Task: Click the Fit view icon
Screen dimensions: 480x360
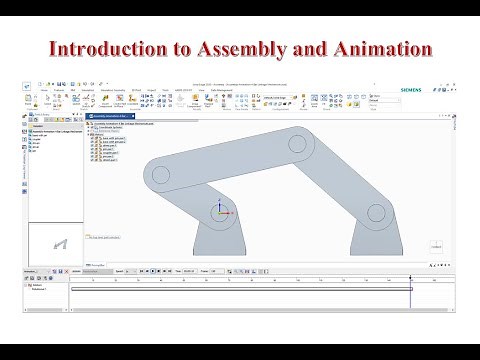Action: pos(324,98)
